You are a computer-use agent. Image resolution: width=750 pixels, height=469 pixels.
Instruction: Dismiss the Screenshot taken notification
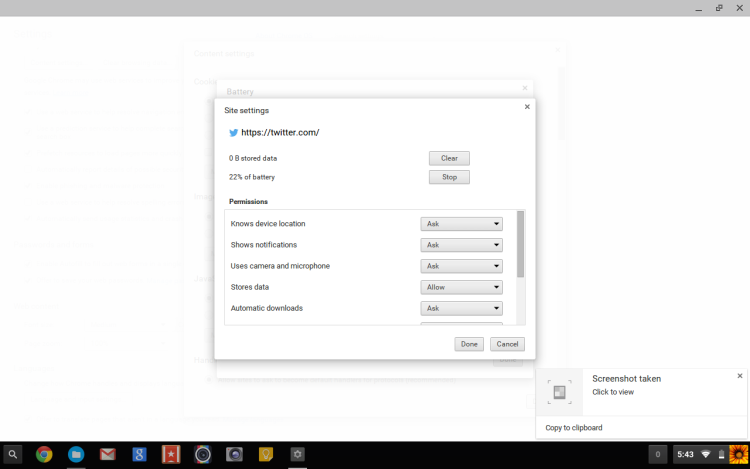(x=740, y=376)
